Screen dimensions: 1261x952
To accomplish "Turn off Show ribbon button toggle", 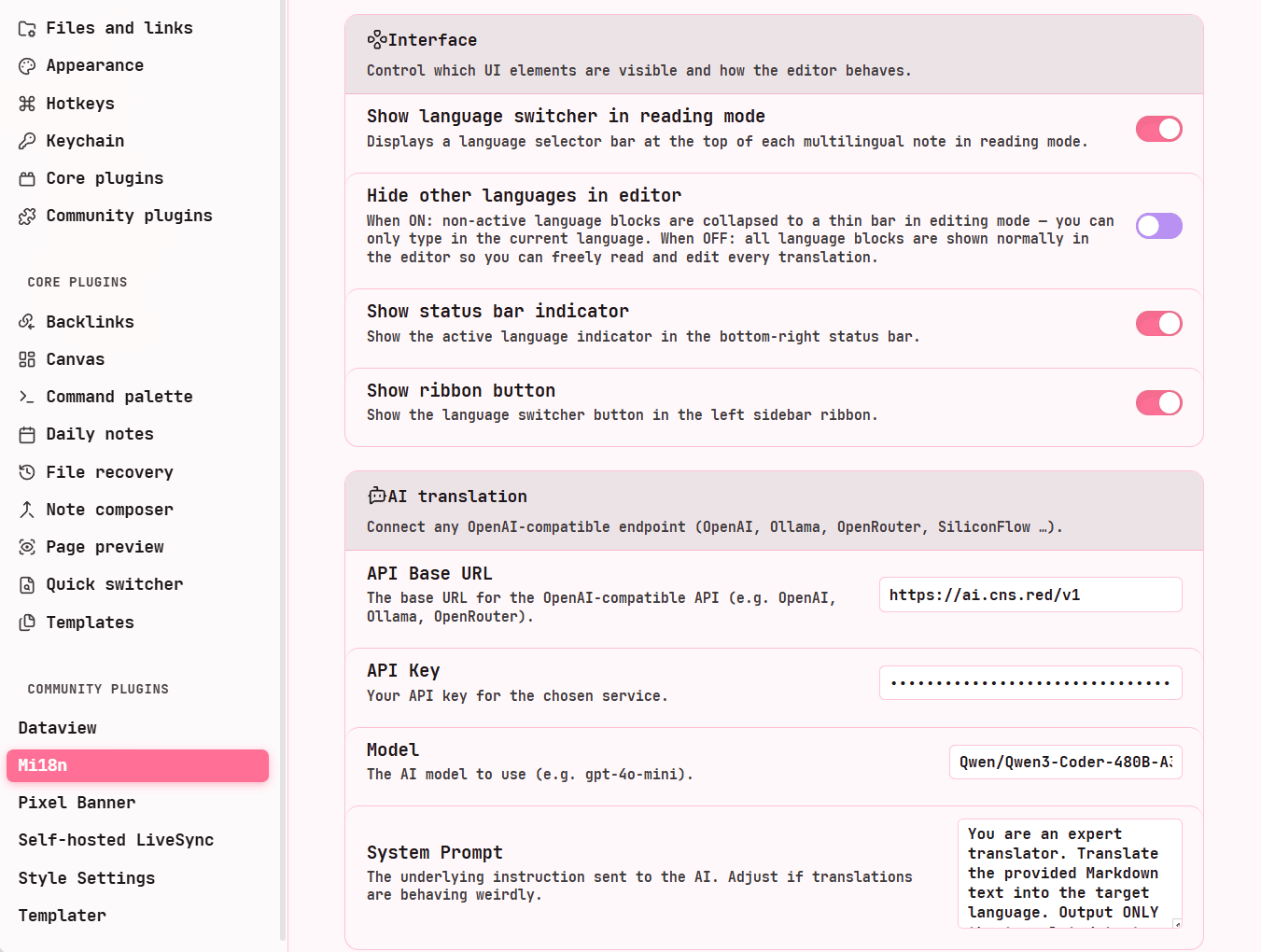I will coord(1158,402).
